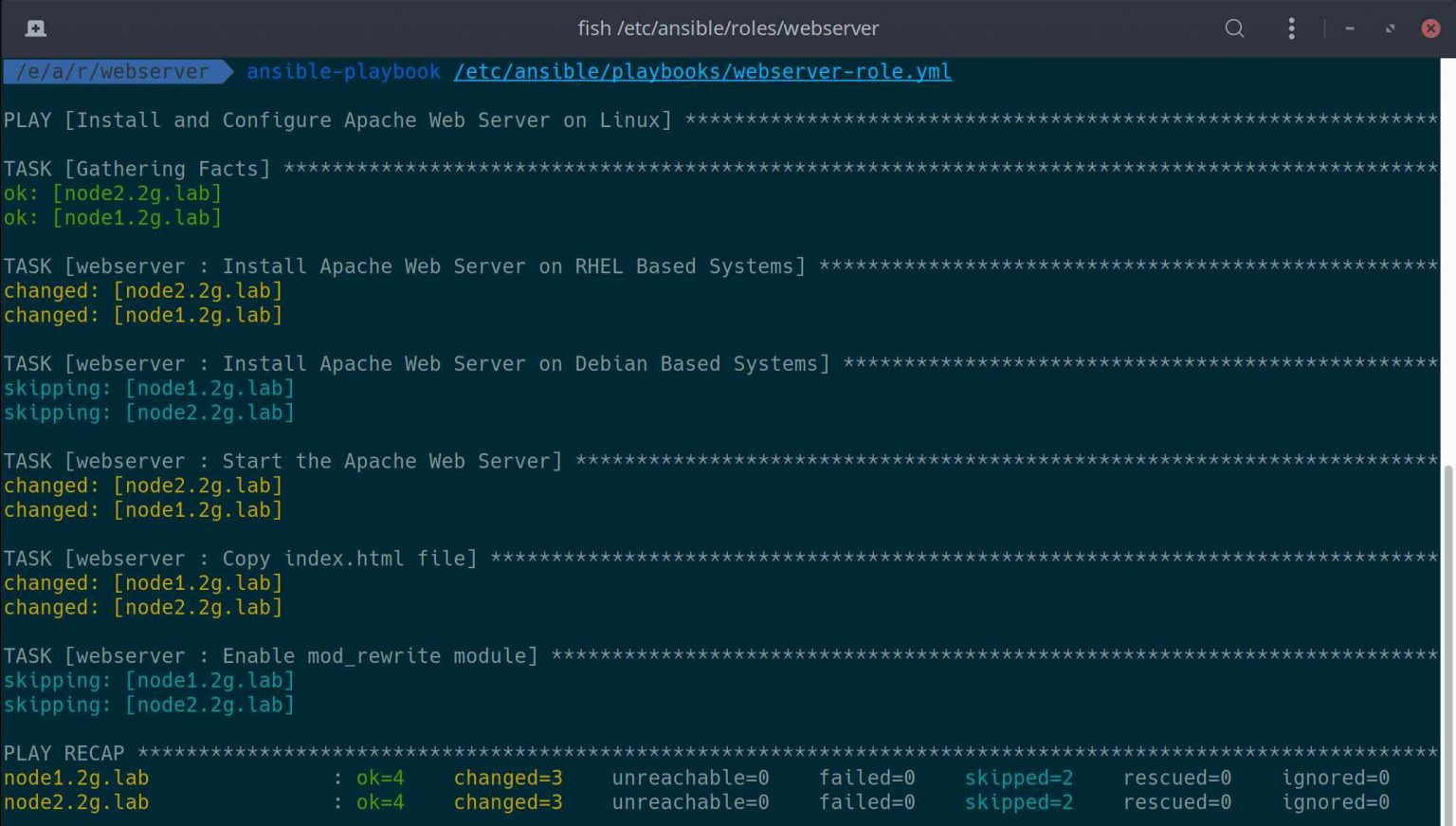Image resolution: width=1456 pixels, height=826 pixels.
Task: Open the terminal search magnifier icon
Action: (1234, 28)
